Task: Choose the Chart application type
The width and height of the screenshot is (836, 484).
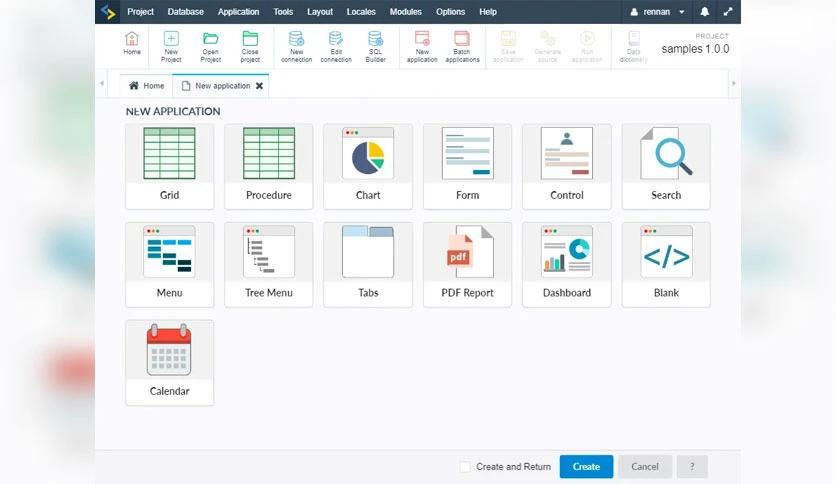Action: pos(368,166)
